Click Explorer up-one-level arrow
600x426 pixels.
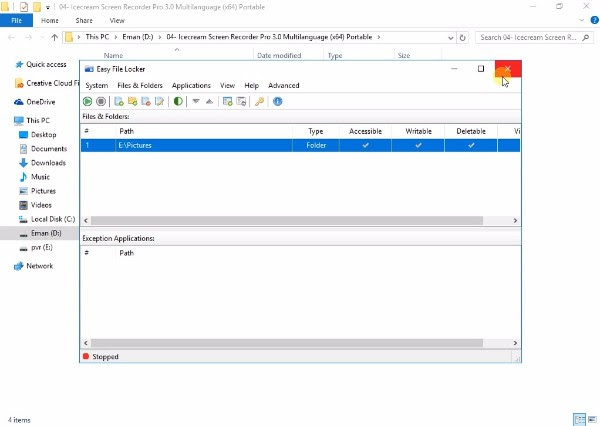(x=55, y=38)
